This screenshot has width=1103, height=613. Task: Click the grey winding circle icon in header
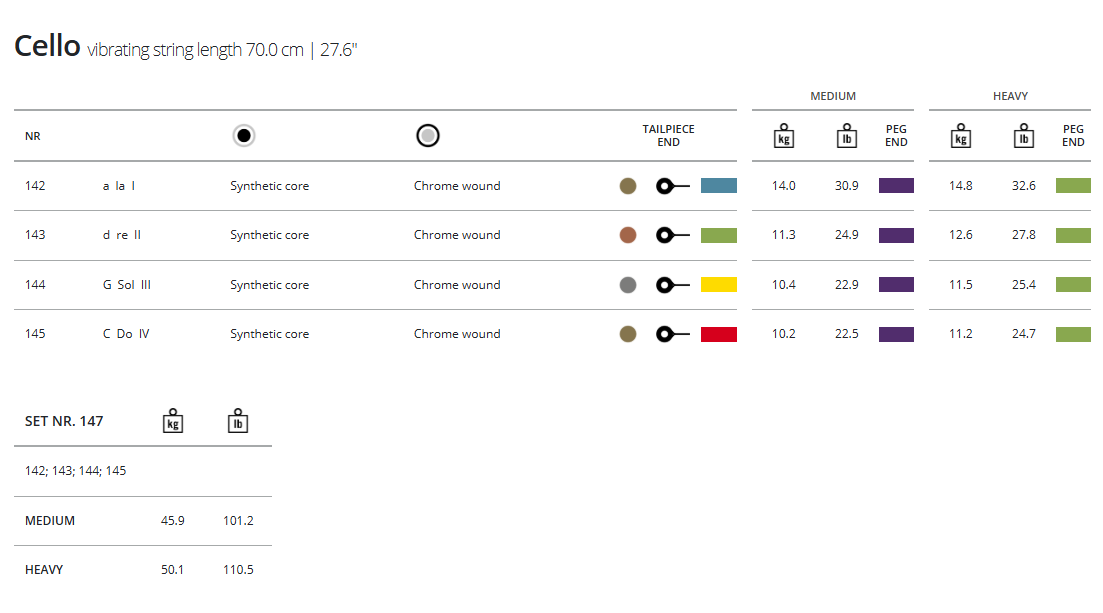[428, 136]
